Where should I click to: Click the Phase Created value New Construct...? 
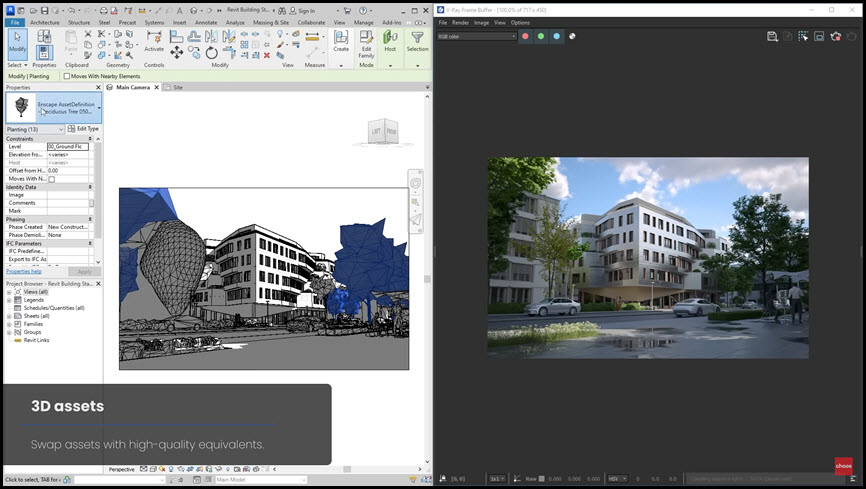67,227
